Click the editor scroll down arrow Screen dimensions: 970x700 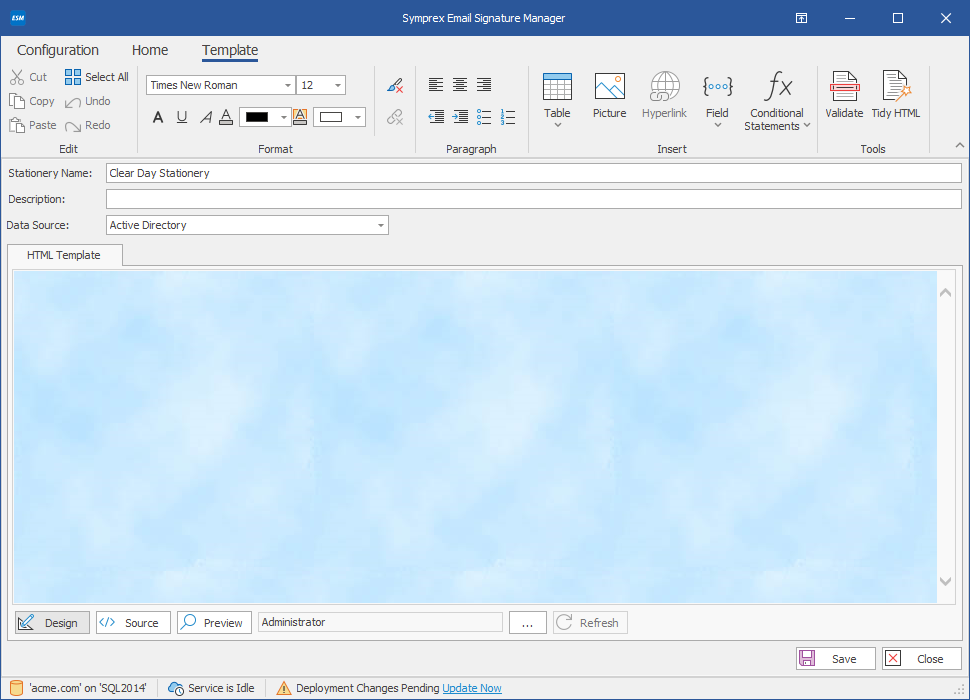click(x=945, y=581)
